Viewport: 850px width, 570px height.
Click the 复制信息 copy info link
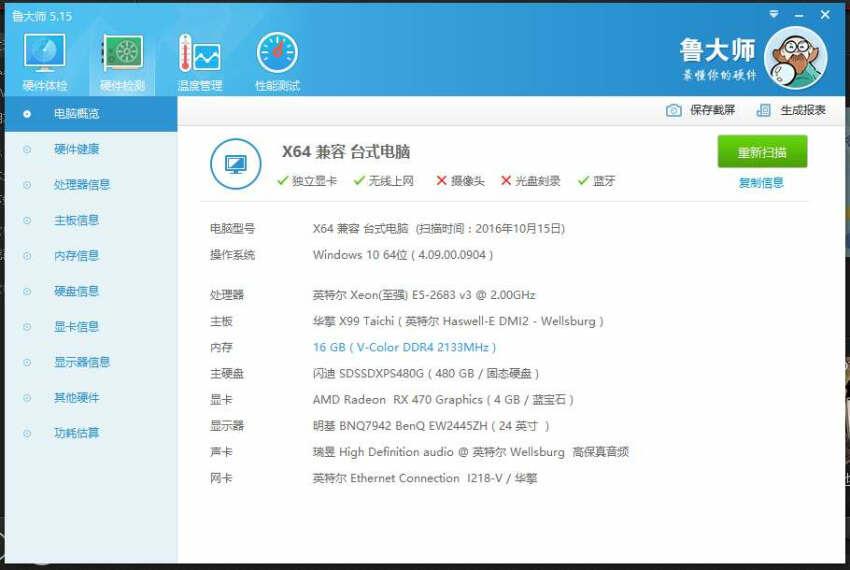(761, 183)
